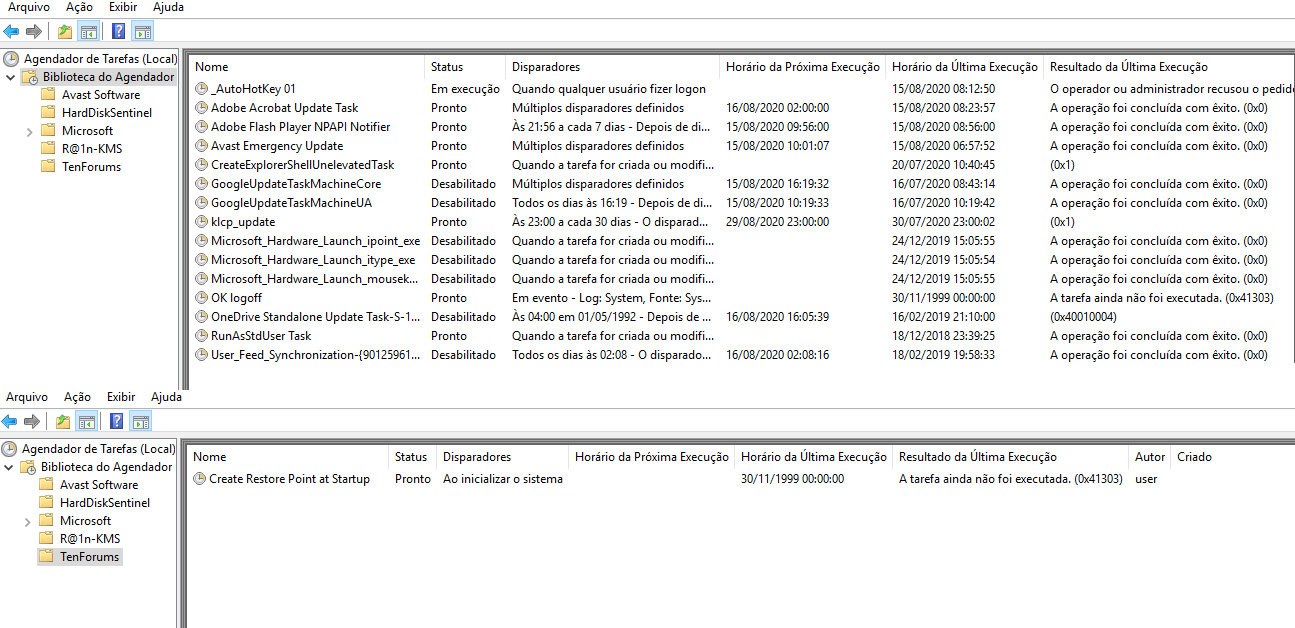Toggle console tree in the bottom window
This screenshot has width=1295, height=628.
pyautogui.click(x=88, y=420)
